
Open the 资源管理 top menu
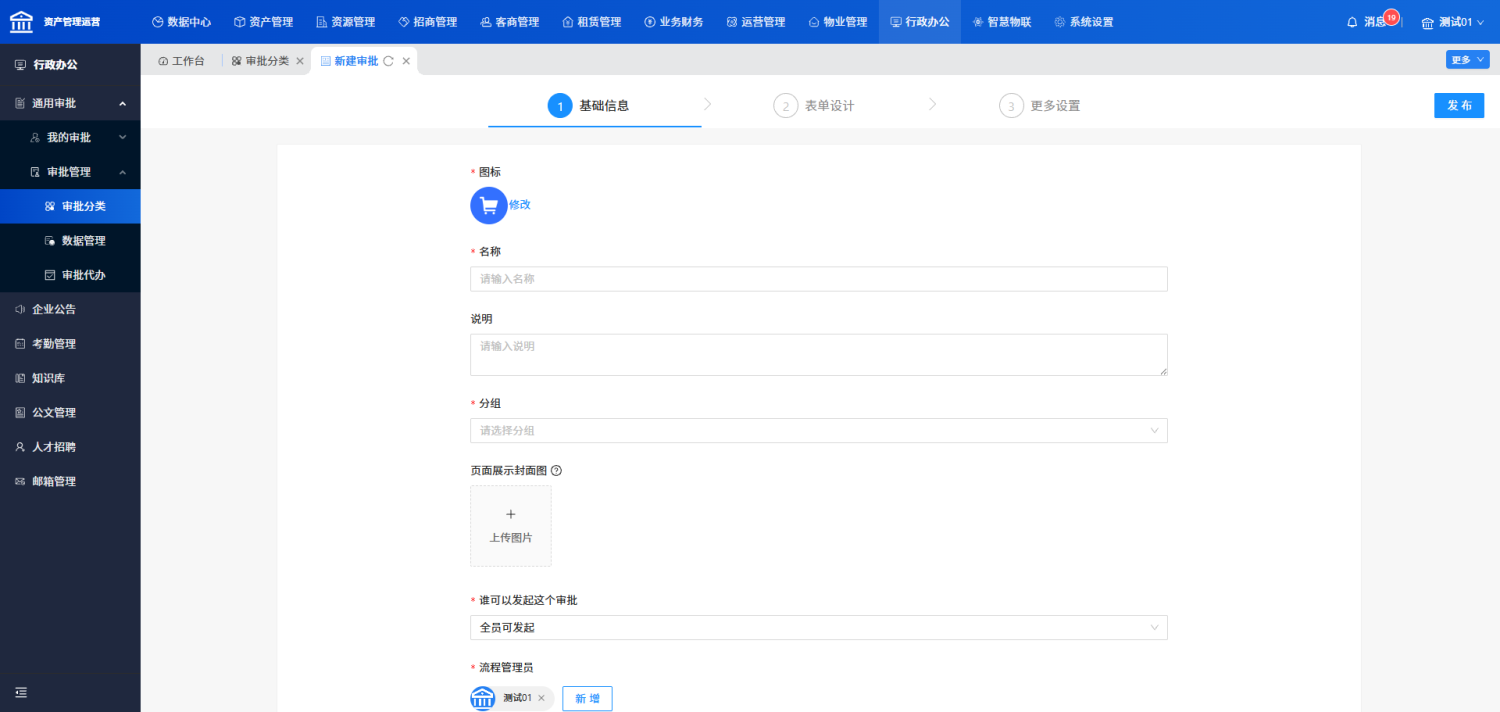point(345,22)
